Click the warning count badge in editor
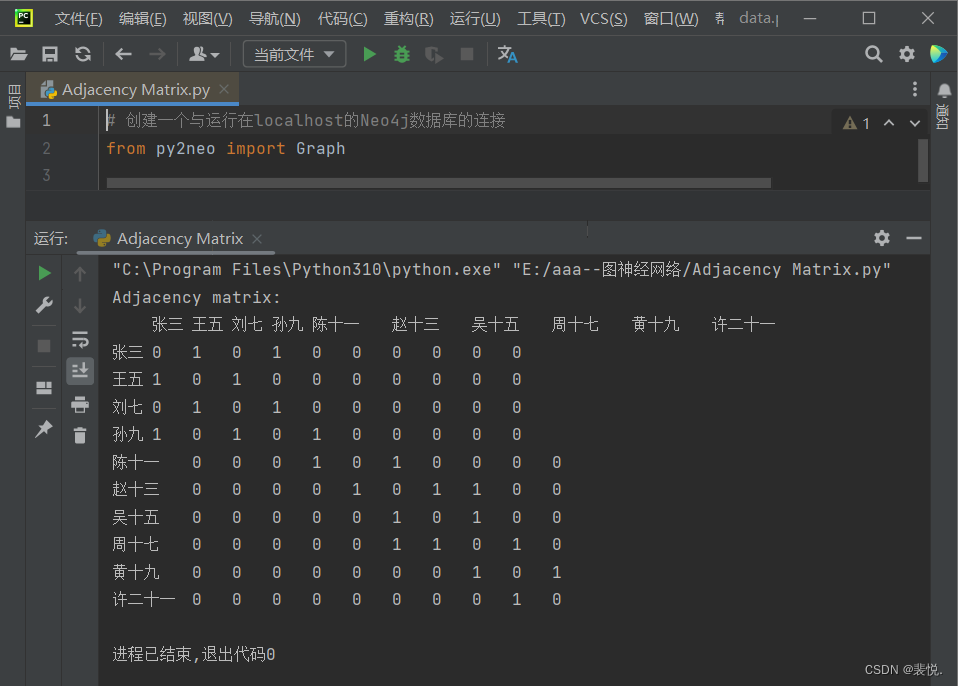Viewport: 958px width, 686px height. point(855,122)
